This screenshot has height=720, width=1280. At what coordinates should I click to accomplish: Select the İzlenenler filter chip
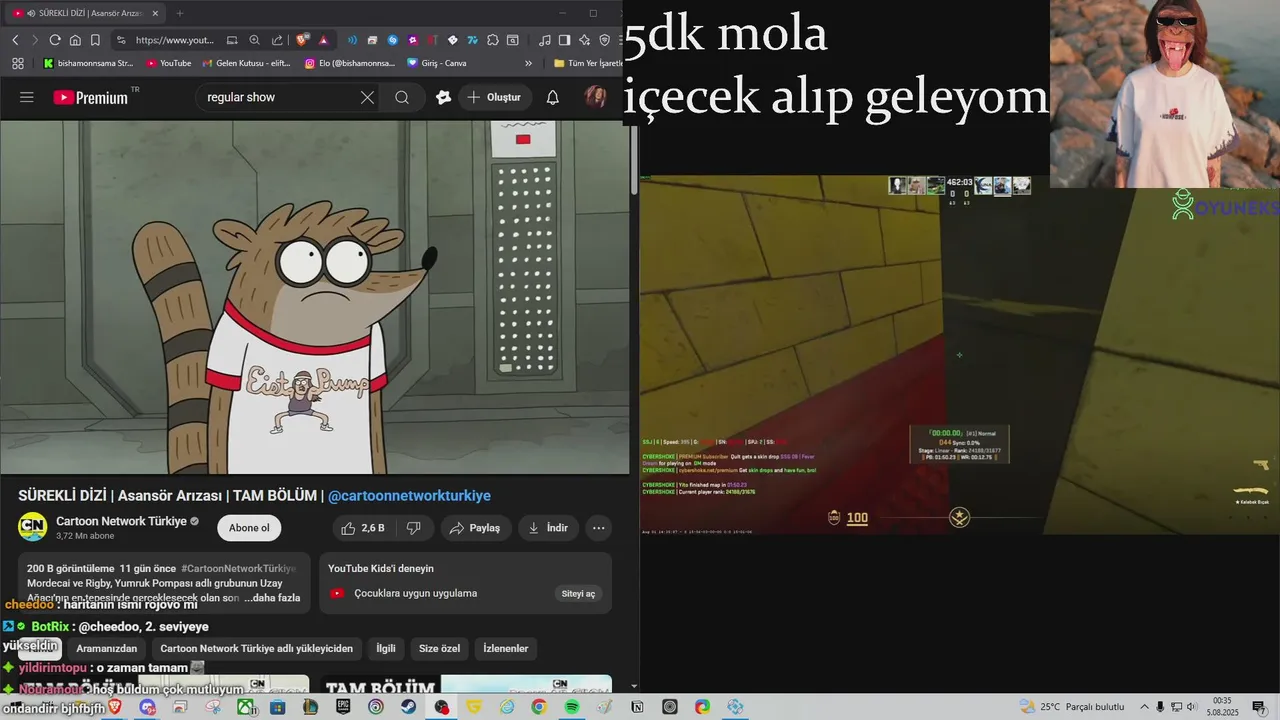point(505,649)
